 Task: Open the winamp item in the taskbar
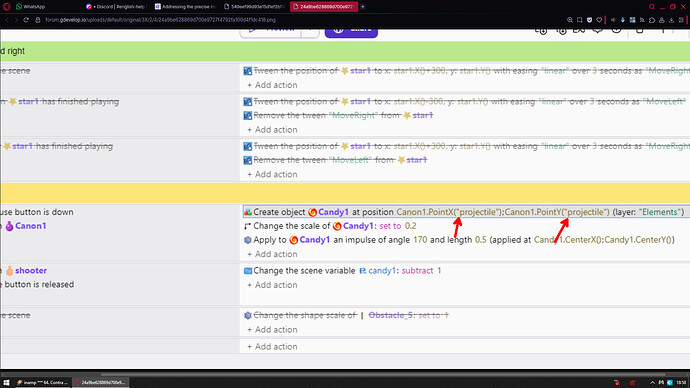point(42,382)
